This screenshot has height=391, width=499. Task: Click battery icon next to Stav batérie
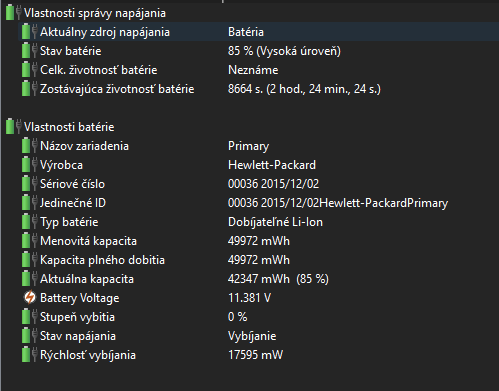click(29, 51)
